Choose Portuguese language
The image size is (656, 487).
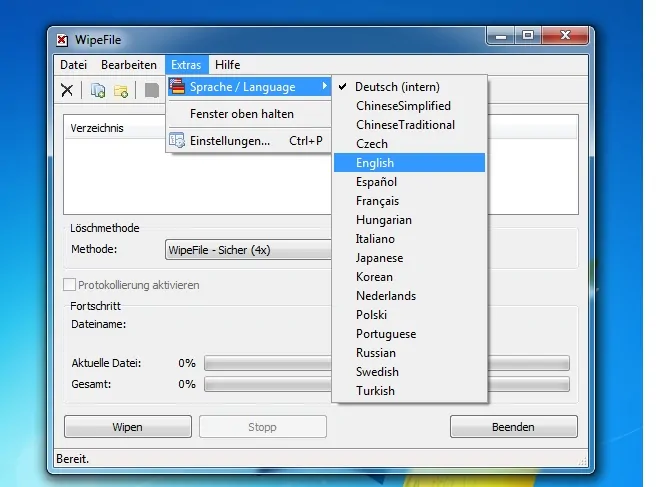click(410, 334)
